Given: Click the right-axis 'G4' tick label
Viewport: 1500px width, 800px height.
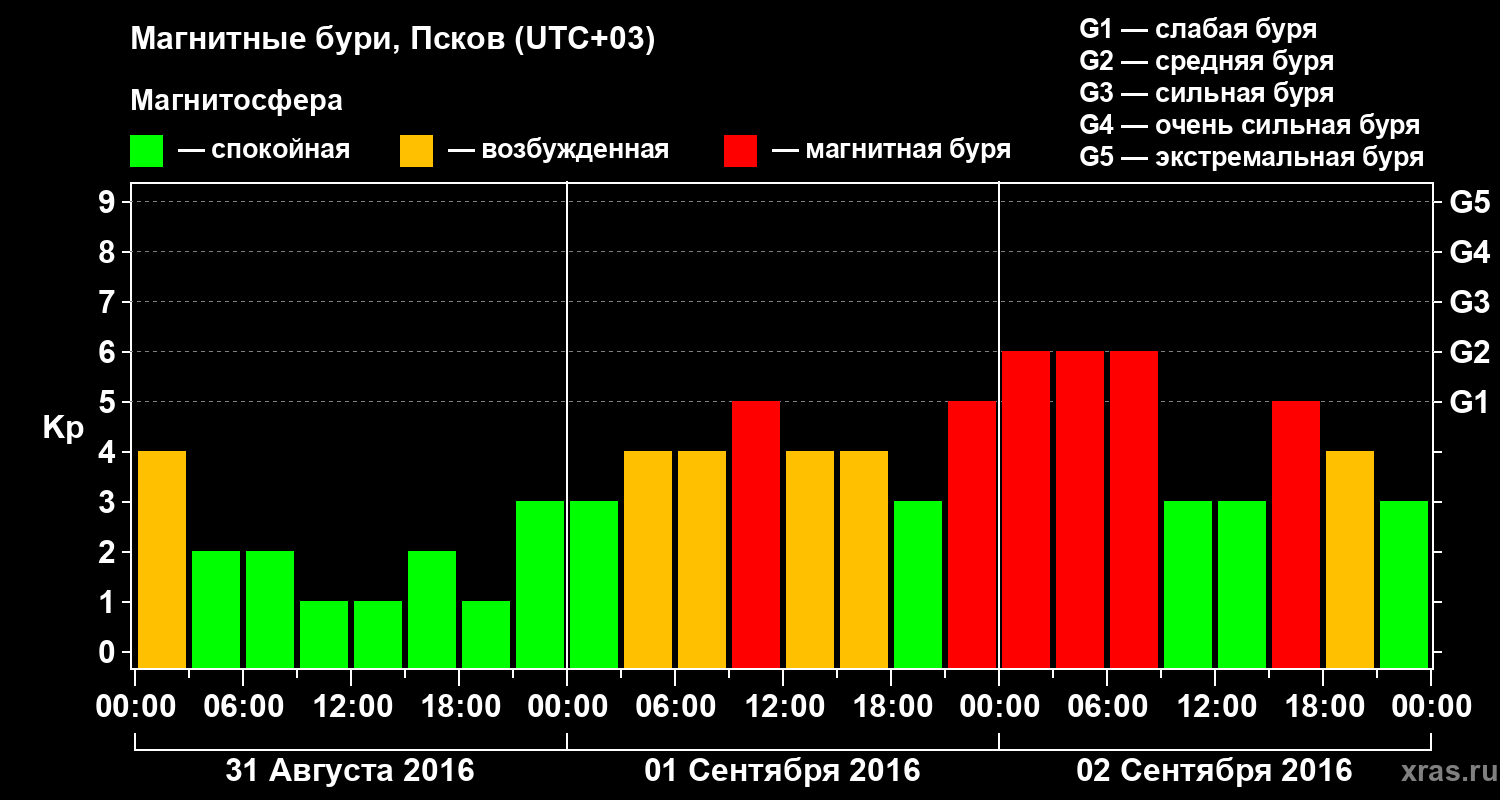Looking at the screenshot, I should (1469, 252).
